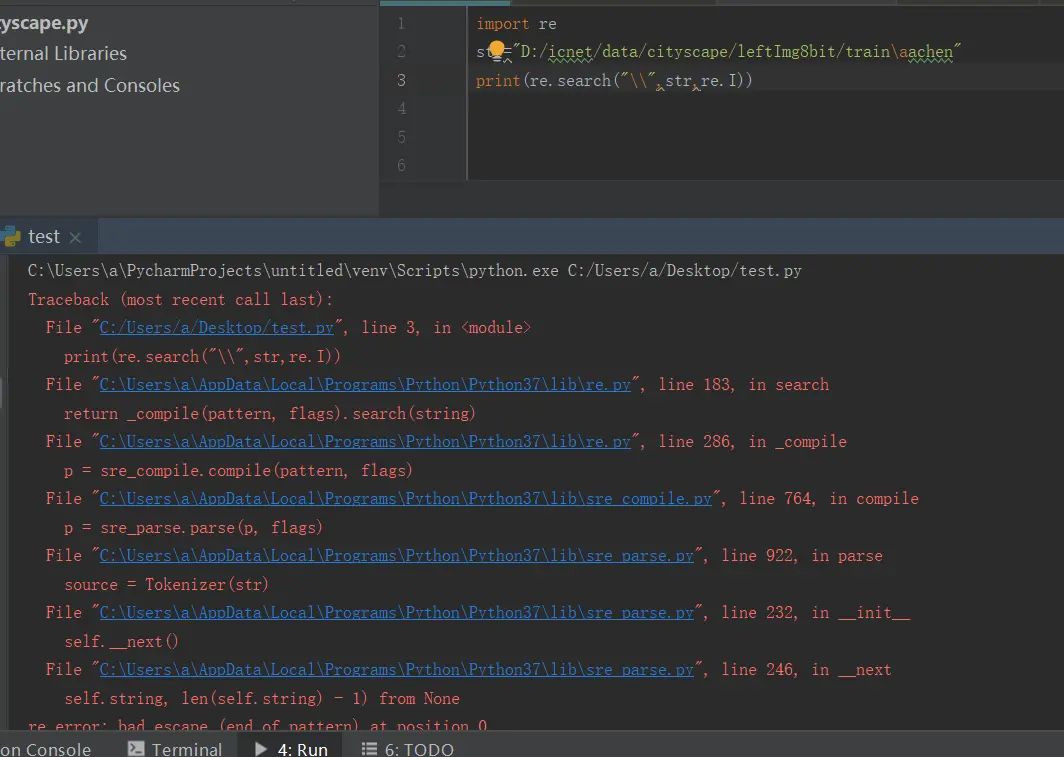The image size is (1064, 757).
Task: Open sre_compile.py link at line 764
Action: (405, 499)
